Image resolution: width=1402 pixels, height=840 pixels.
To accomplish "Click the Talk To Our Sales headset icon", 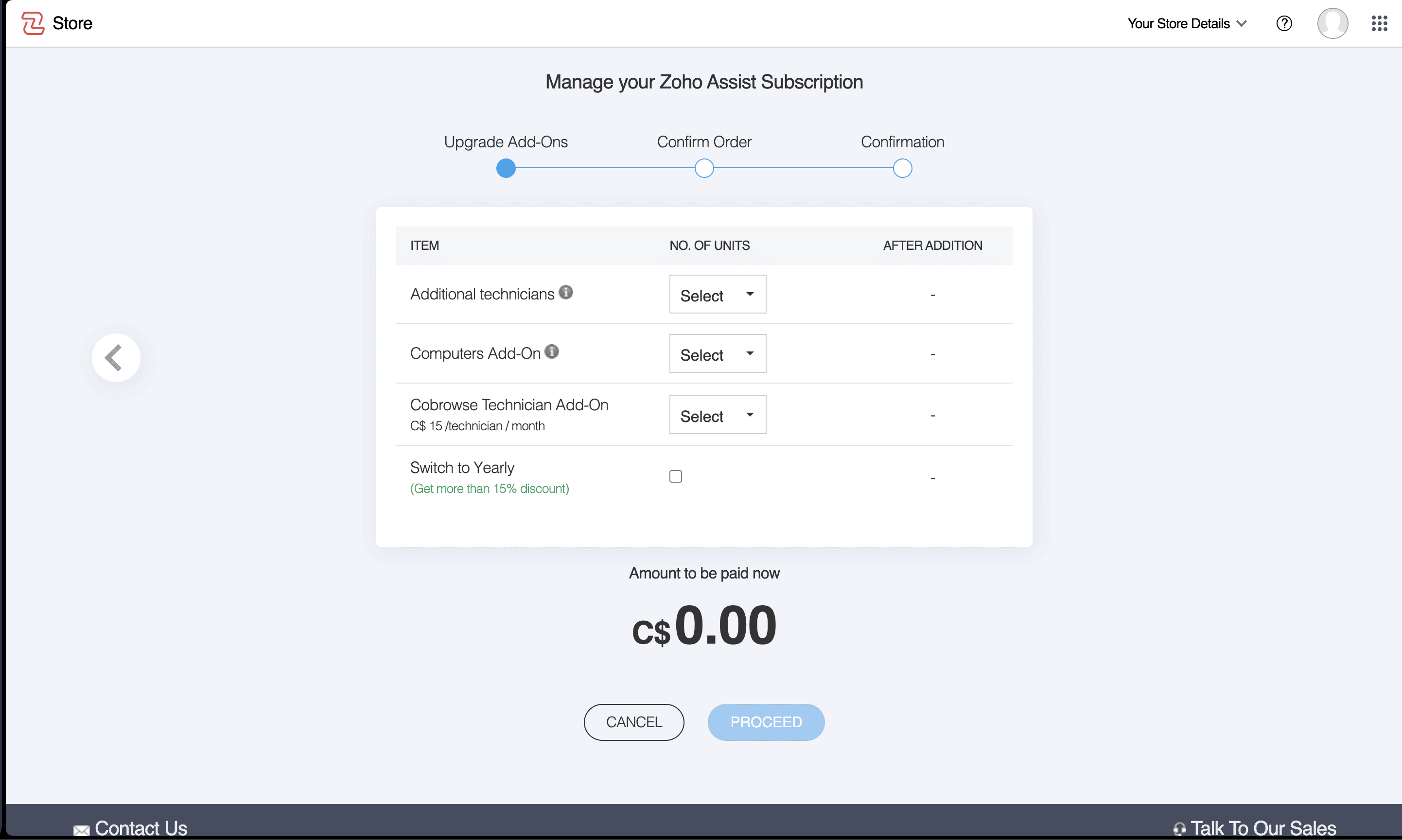I will pyautogui.click(x=1179, y=829).
